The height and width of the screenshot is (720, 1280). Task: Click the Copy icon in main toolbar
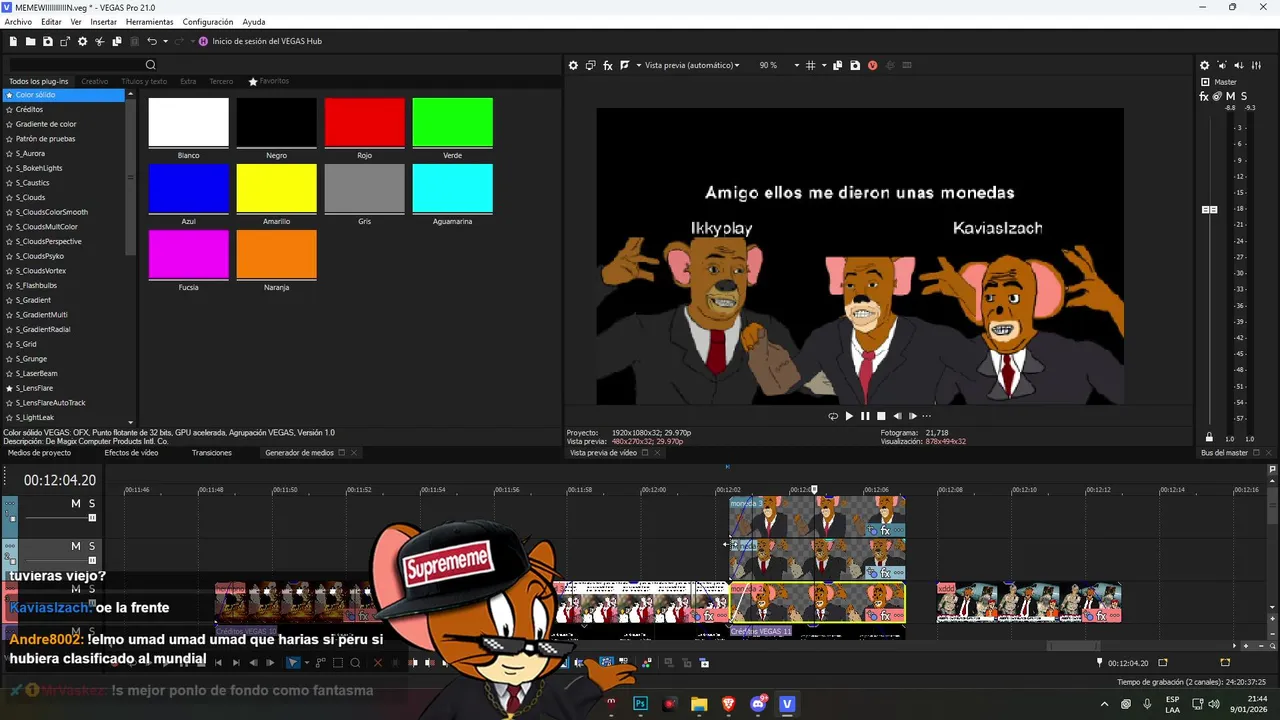(117, 41)
